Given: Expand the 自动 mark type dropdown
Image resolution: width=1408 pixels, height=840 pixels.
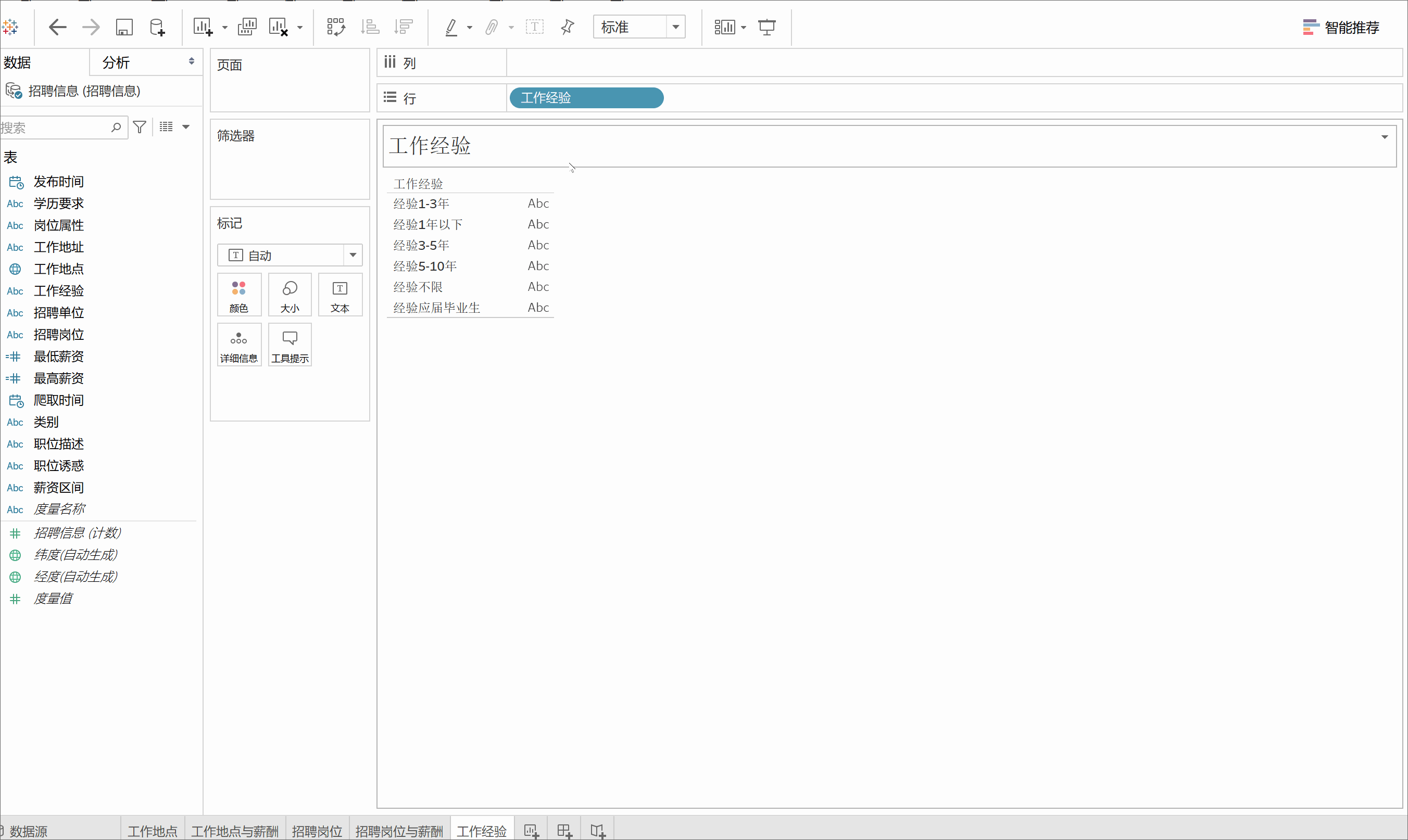Looking at the screenshot, I should tap(352, 256).
